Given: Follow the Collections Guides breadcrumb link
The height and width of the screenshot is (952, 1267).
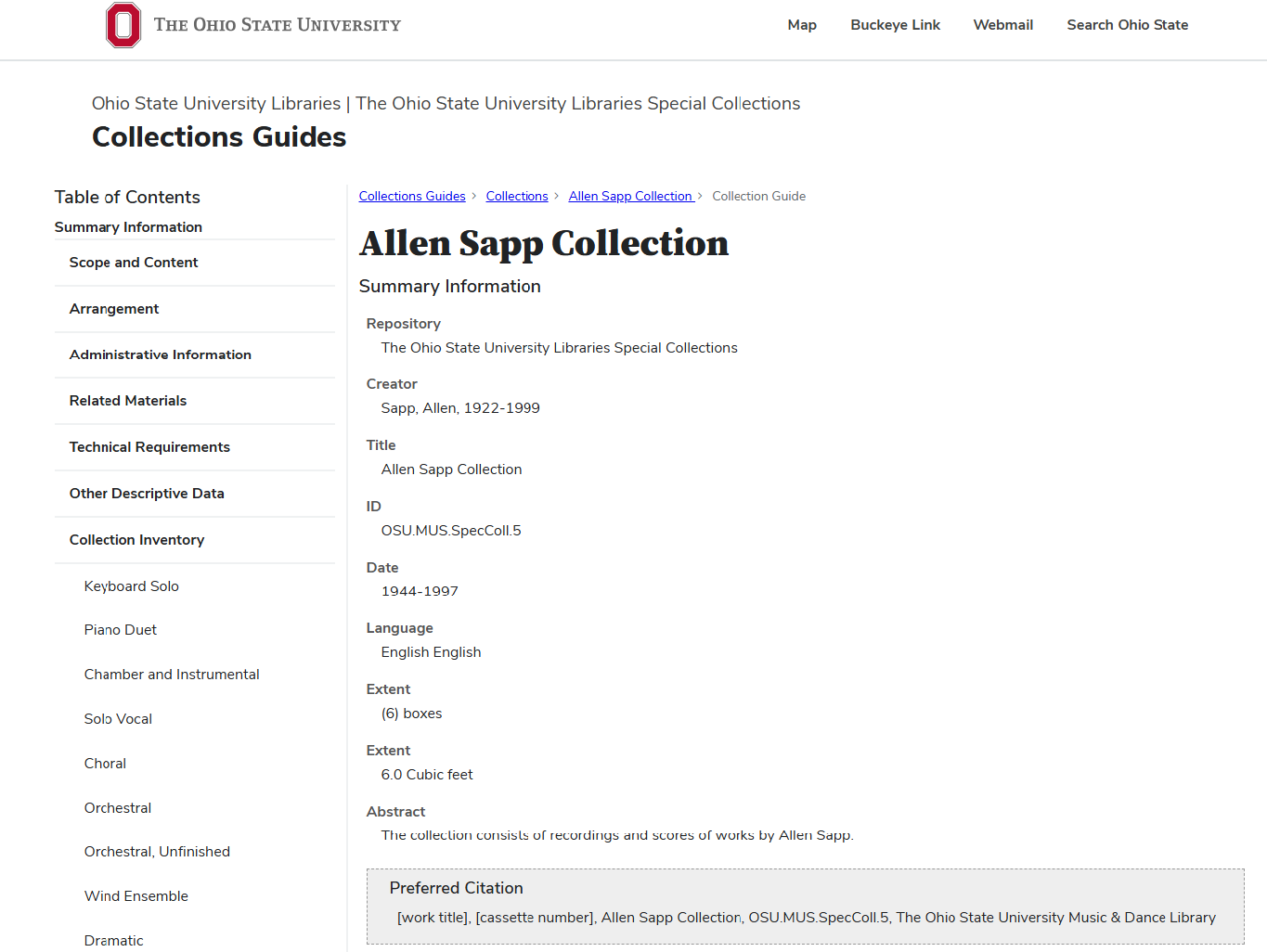Looking at the screenshot, I should 412,196.
